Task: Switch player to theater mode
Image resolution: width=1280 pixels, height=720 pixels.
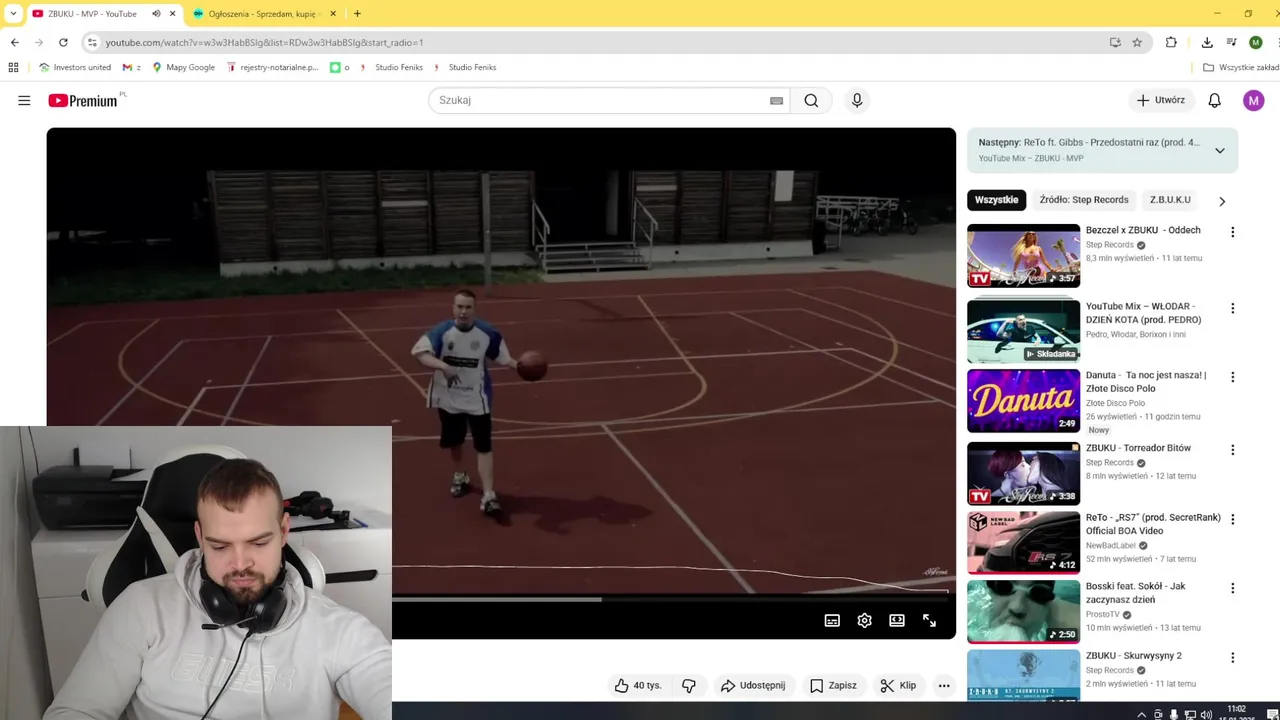Action: click(897, 620)
